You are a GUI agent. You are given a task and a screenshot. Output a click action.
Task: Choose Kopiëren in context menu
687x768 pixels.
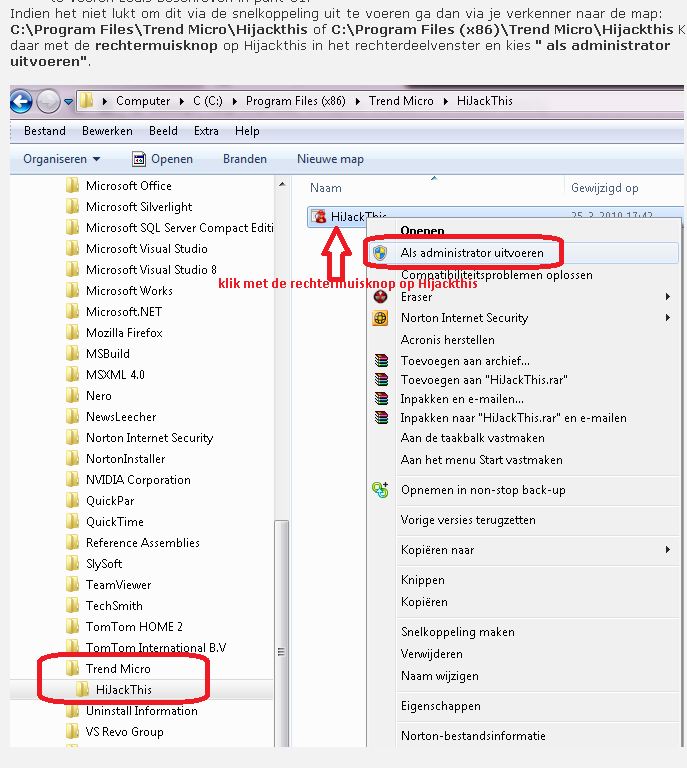[x=424, y=602]
